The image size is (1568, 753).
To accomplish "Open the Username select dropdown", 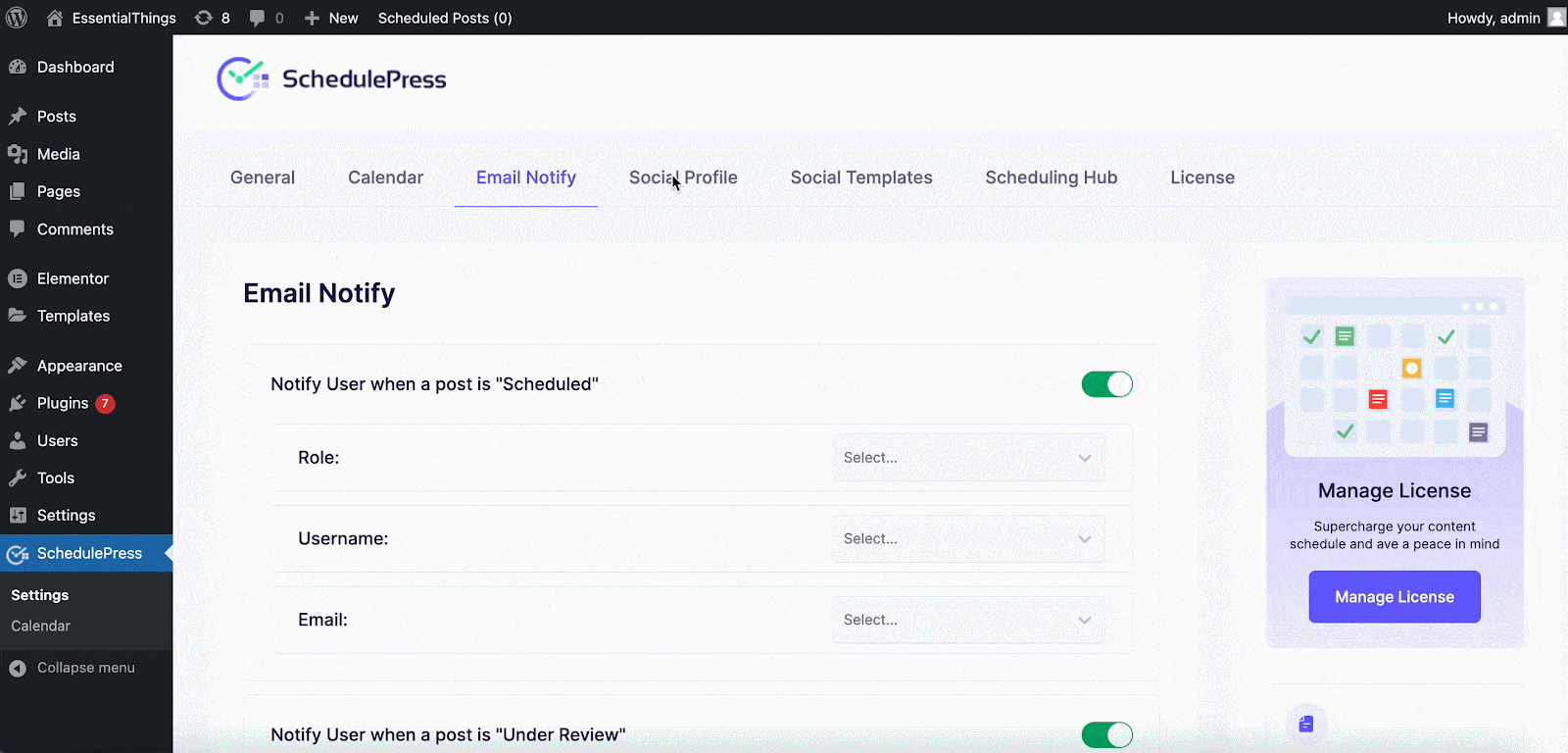I will point(968,539).
